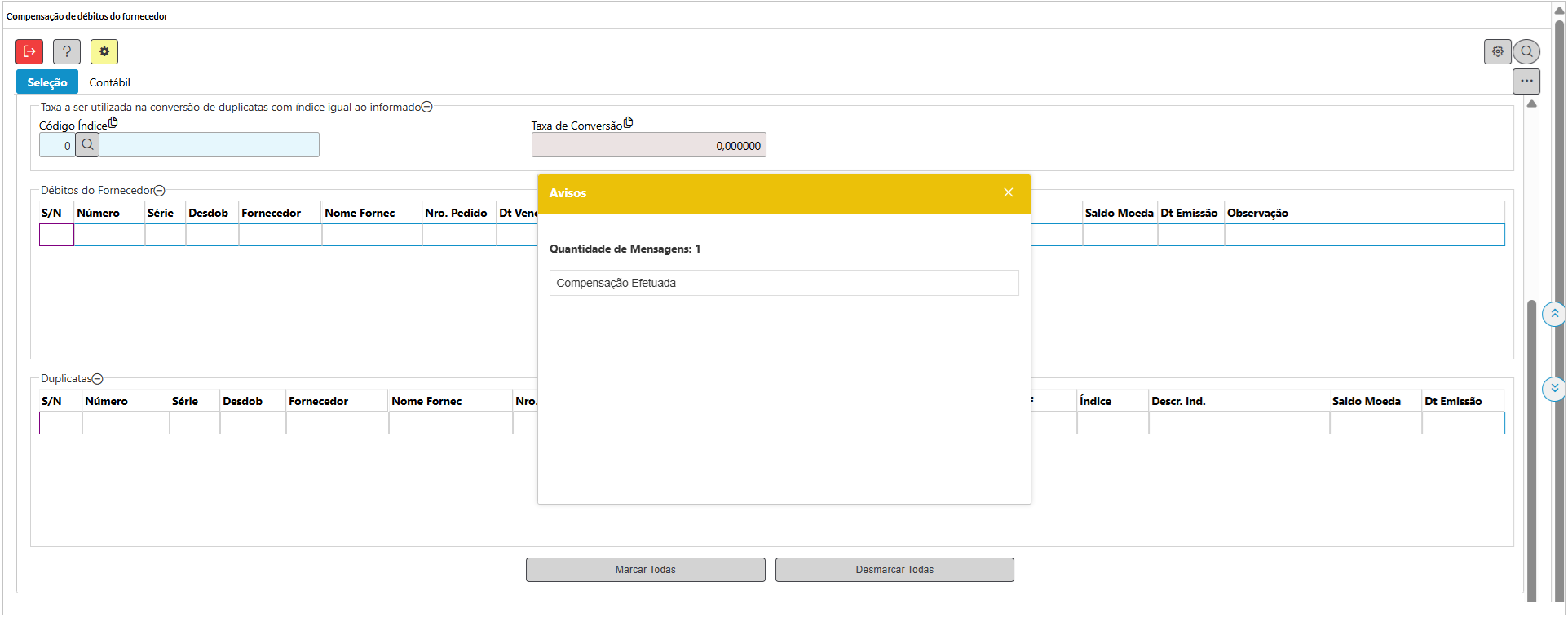Open help with the question mark icon
Image resolution: width=1568 pixels, height=617 pixels.
67,51
